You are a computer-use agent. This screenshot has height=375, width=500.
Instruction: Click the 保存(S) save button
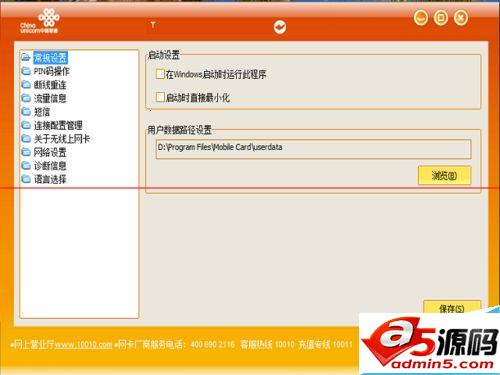coord(452,308)
